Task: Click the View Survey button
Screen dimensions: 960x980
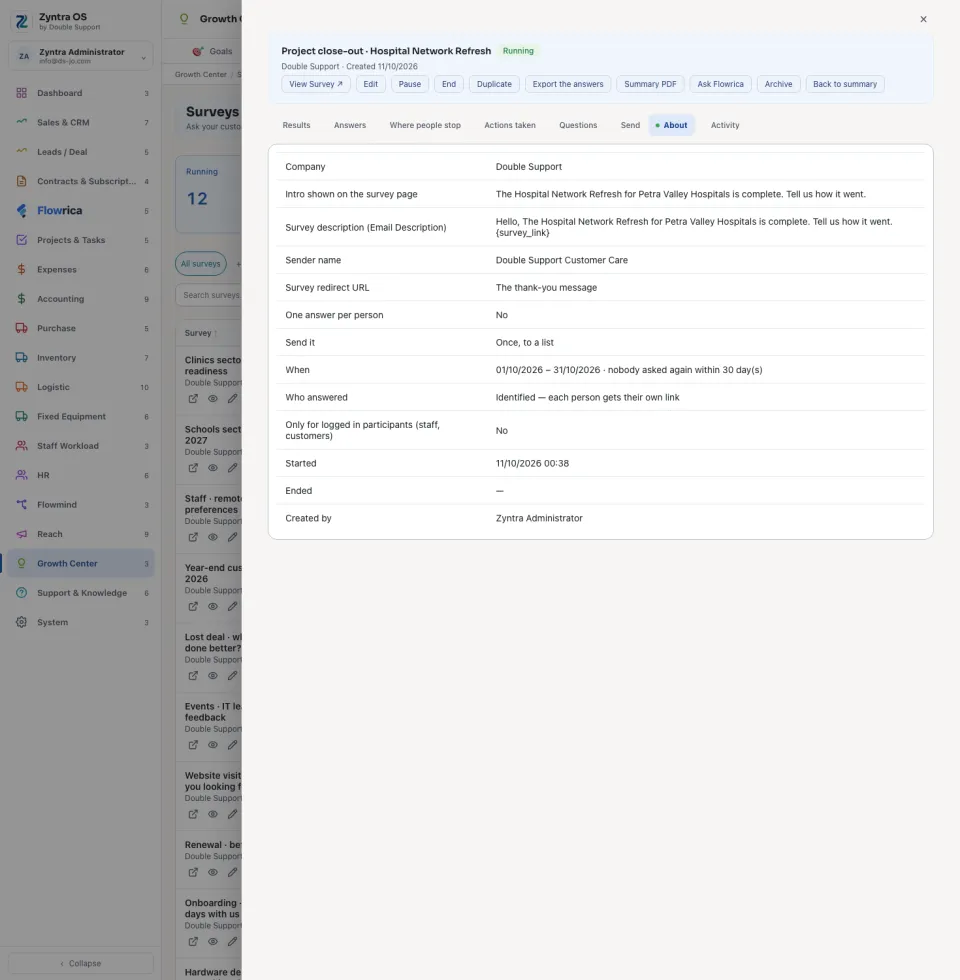Action: (x=316, y=84)
